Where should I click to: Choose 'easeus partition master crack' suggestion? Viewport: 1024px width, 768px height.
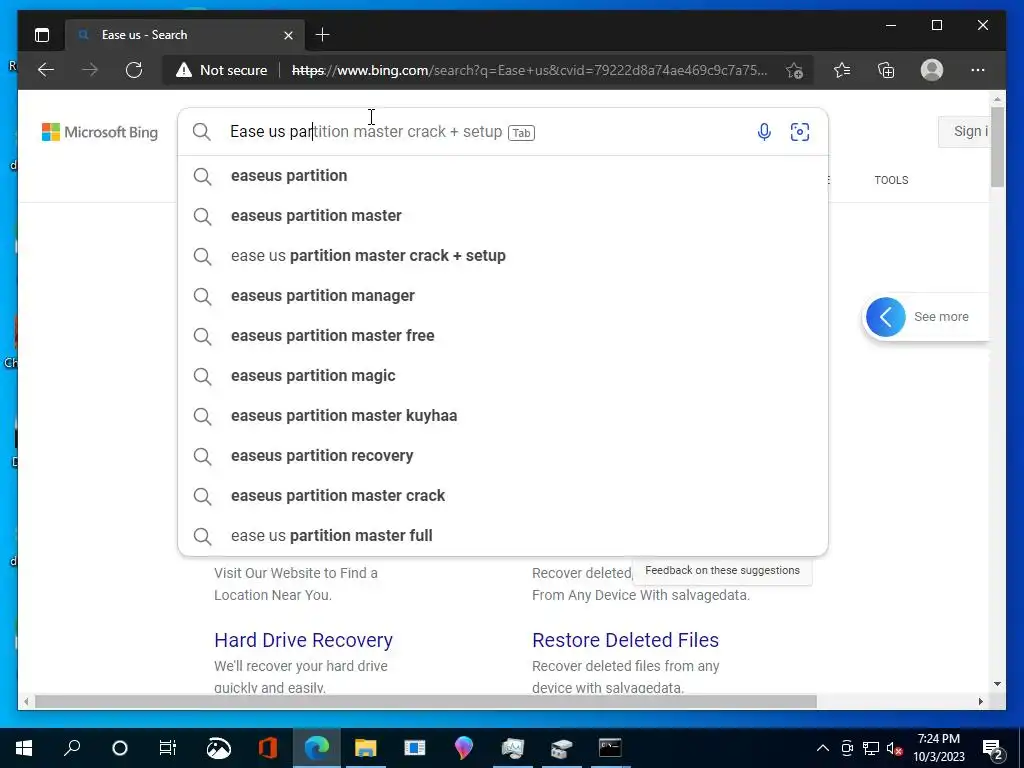[503, 496]
